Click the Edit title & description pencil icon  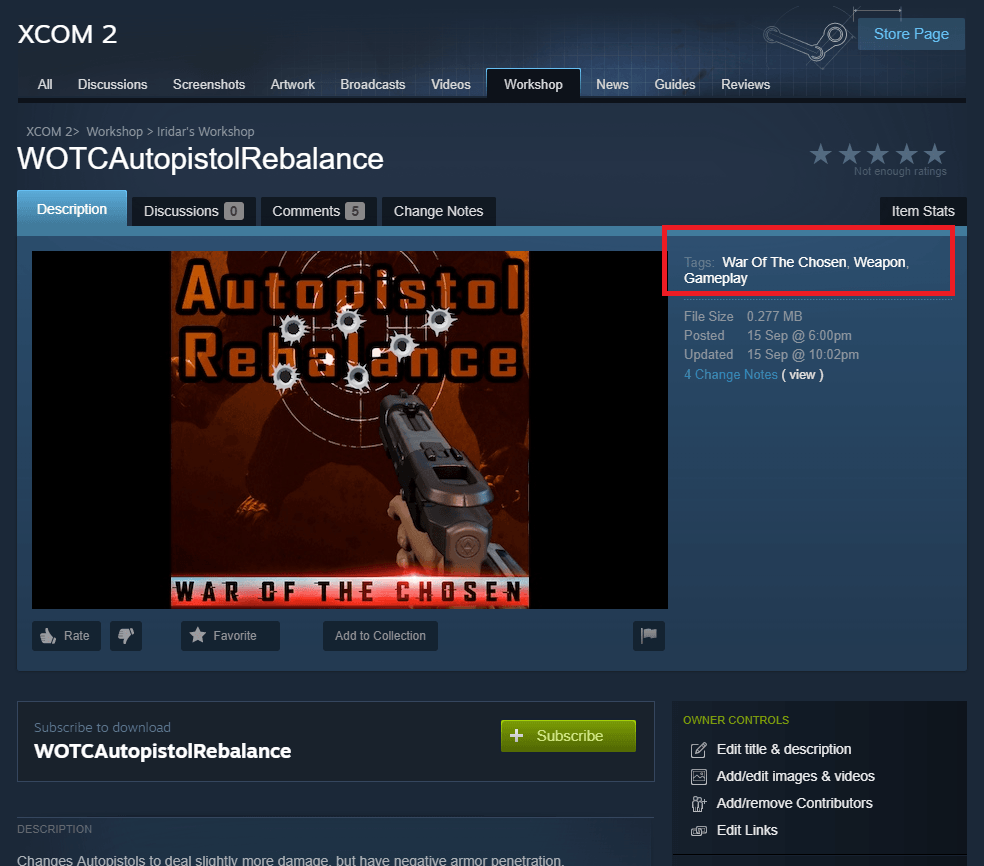coord(698,750)
